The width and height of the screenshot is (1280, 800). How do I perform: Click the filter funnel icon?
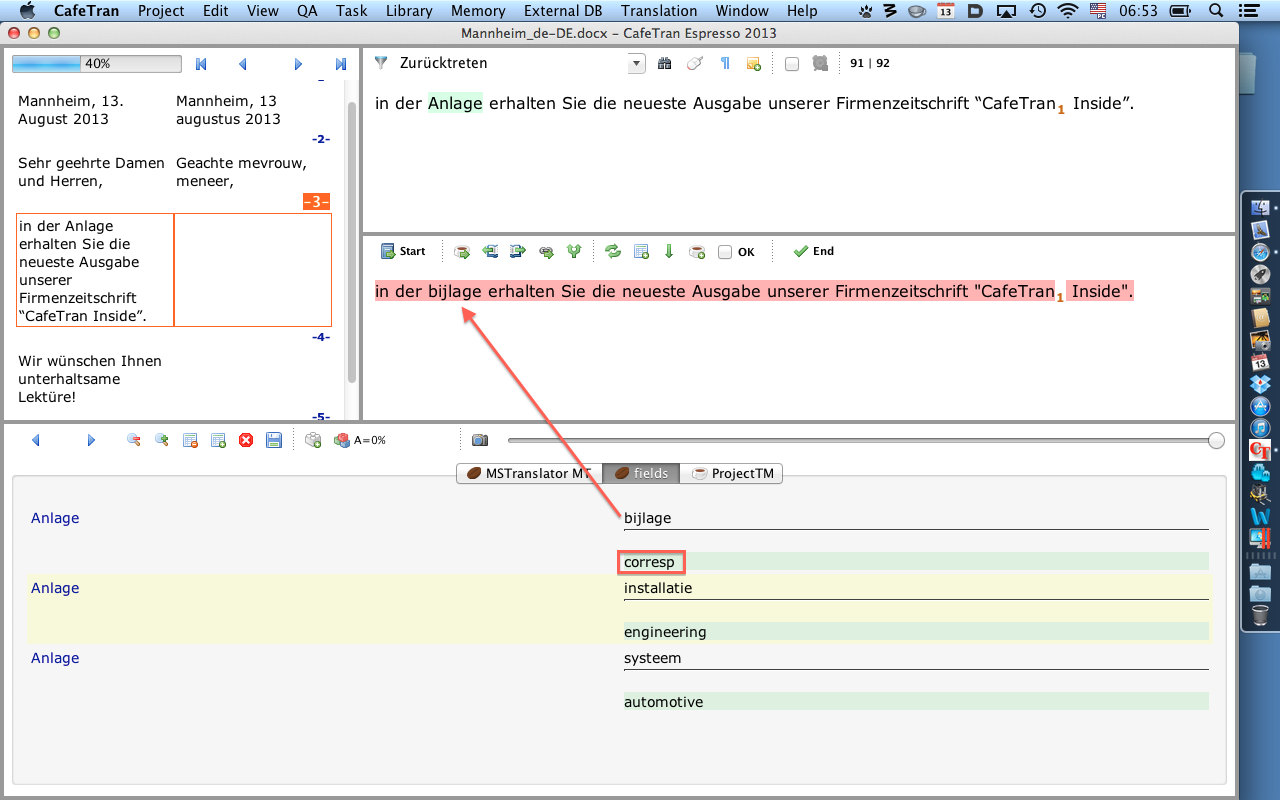381,63
